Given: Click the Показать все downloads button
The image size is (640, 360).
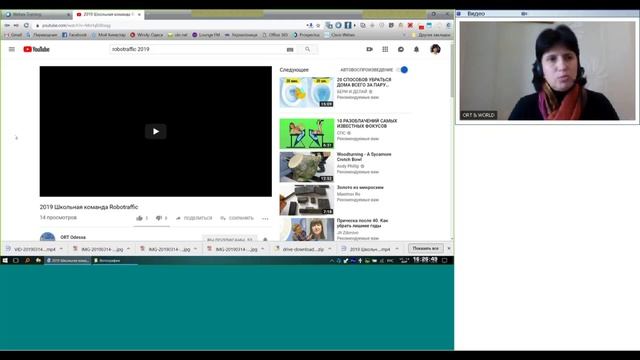Looking at the screenshot, I should click(425, 249).
